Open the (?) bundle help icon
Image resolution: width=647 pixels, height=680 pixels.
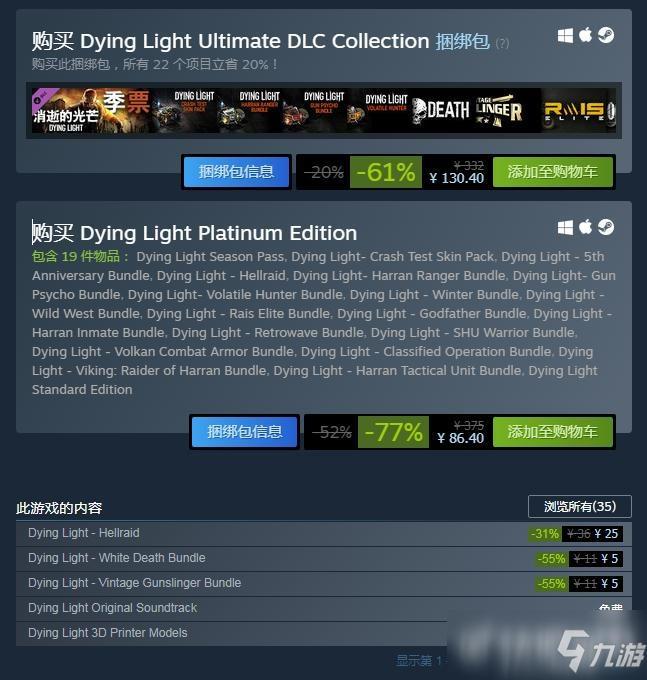(x=502, y=43)
